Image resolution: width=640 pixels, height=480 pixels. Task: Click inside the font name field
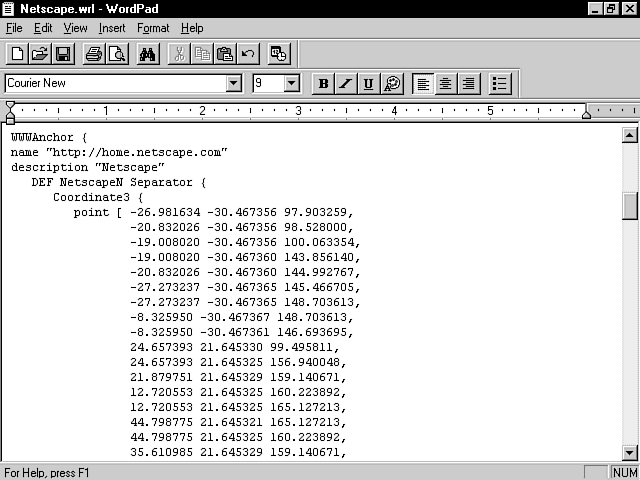tap(116, 83)
